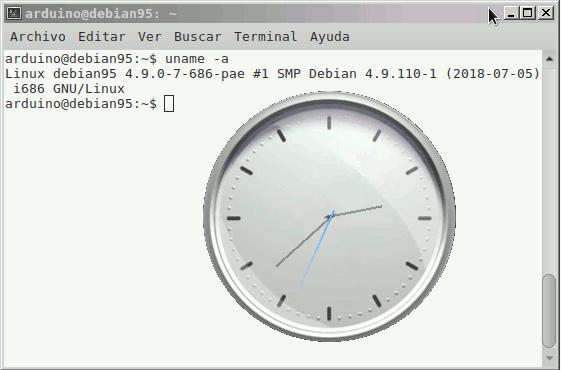561x370 pixels.
Task: Click the vertical scrollbar thumb
Action: [x=549, y=311]
